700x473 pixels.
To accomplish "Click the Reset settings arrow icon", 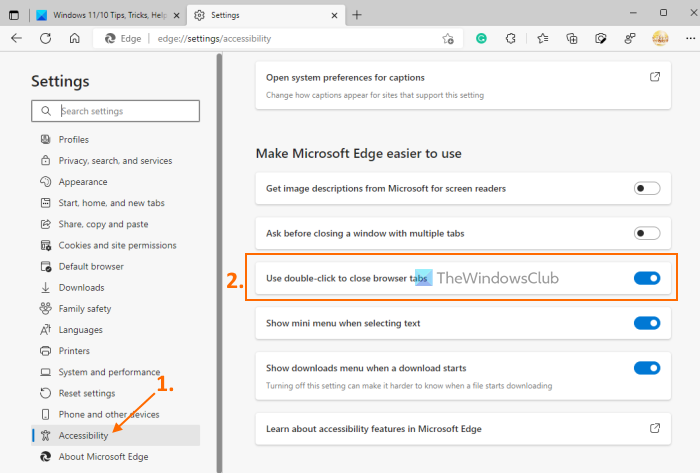I will coord(46,393).
